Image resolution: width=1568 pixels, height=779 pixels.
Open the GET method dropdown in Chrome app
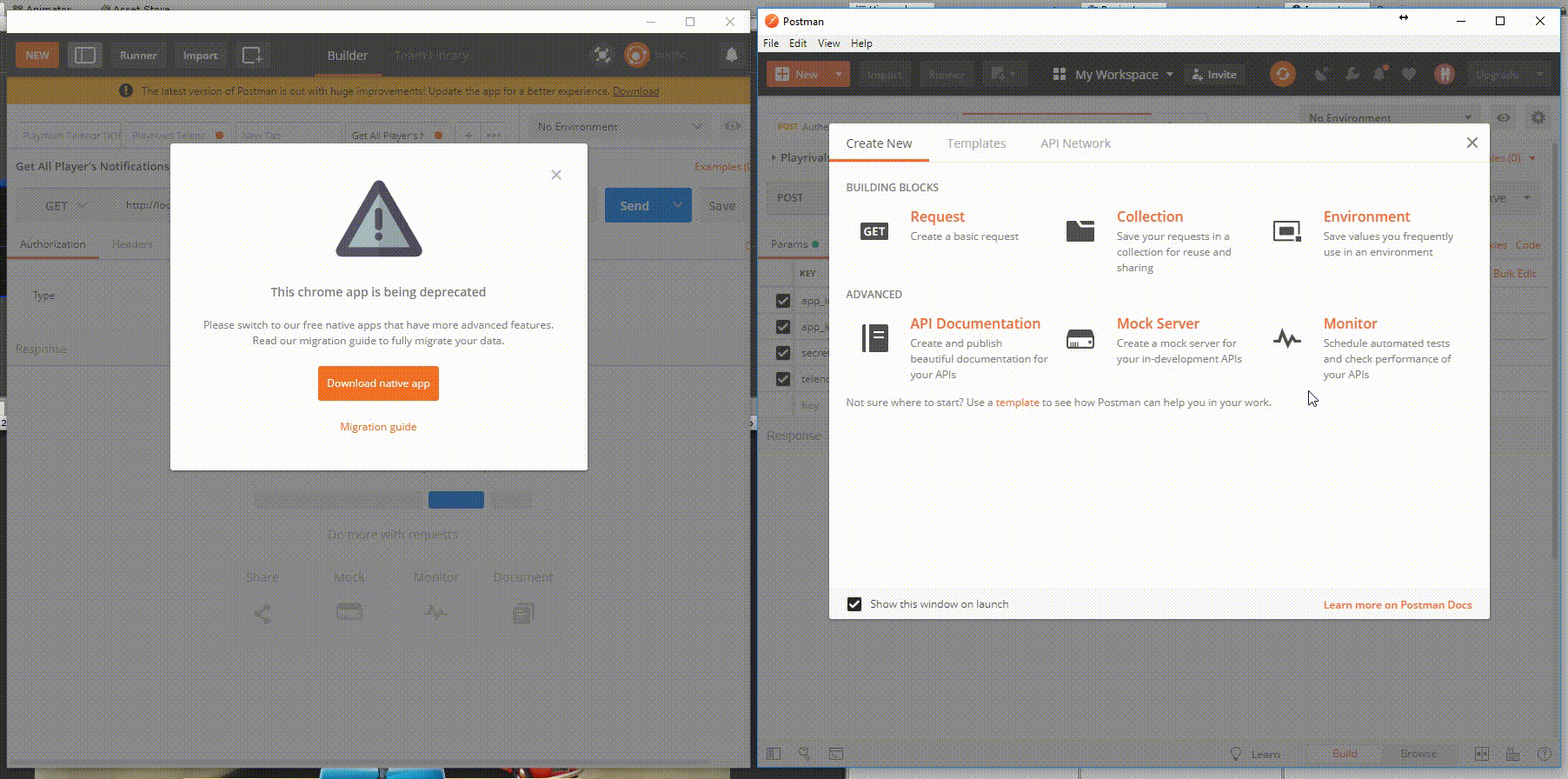click(65, 206)
